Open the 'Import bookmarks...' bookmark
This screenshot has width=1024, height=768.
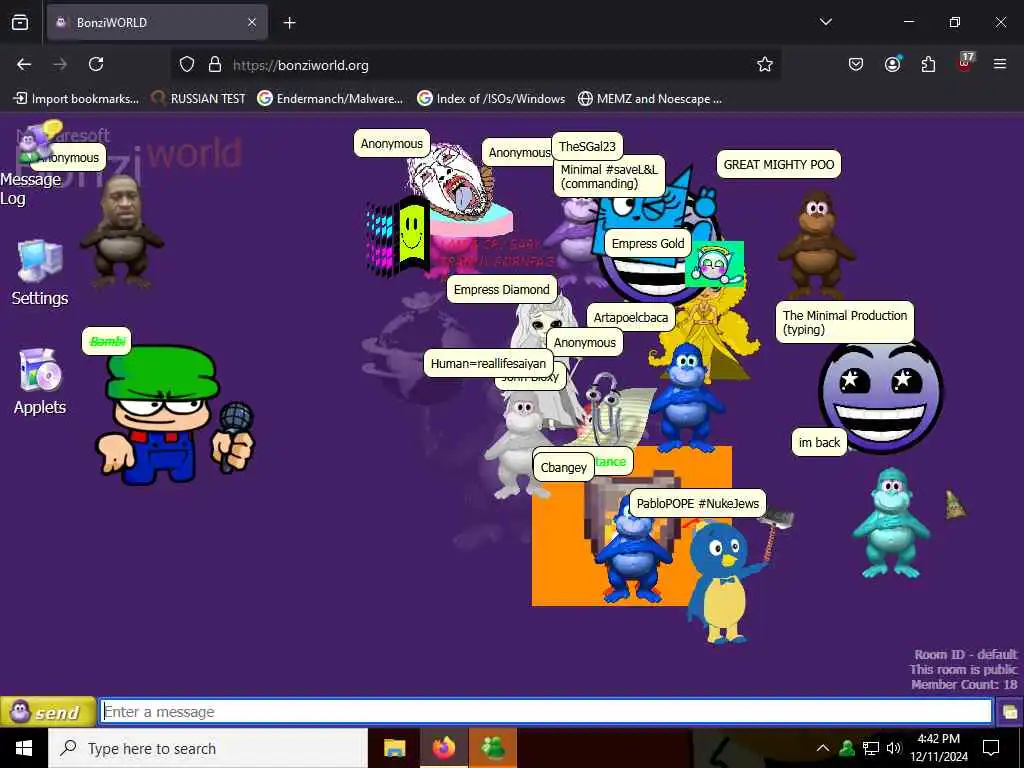[76, 99]
